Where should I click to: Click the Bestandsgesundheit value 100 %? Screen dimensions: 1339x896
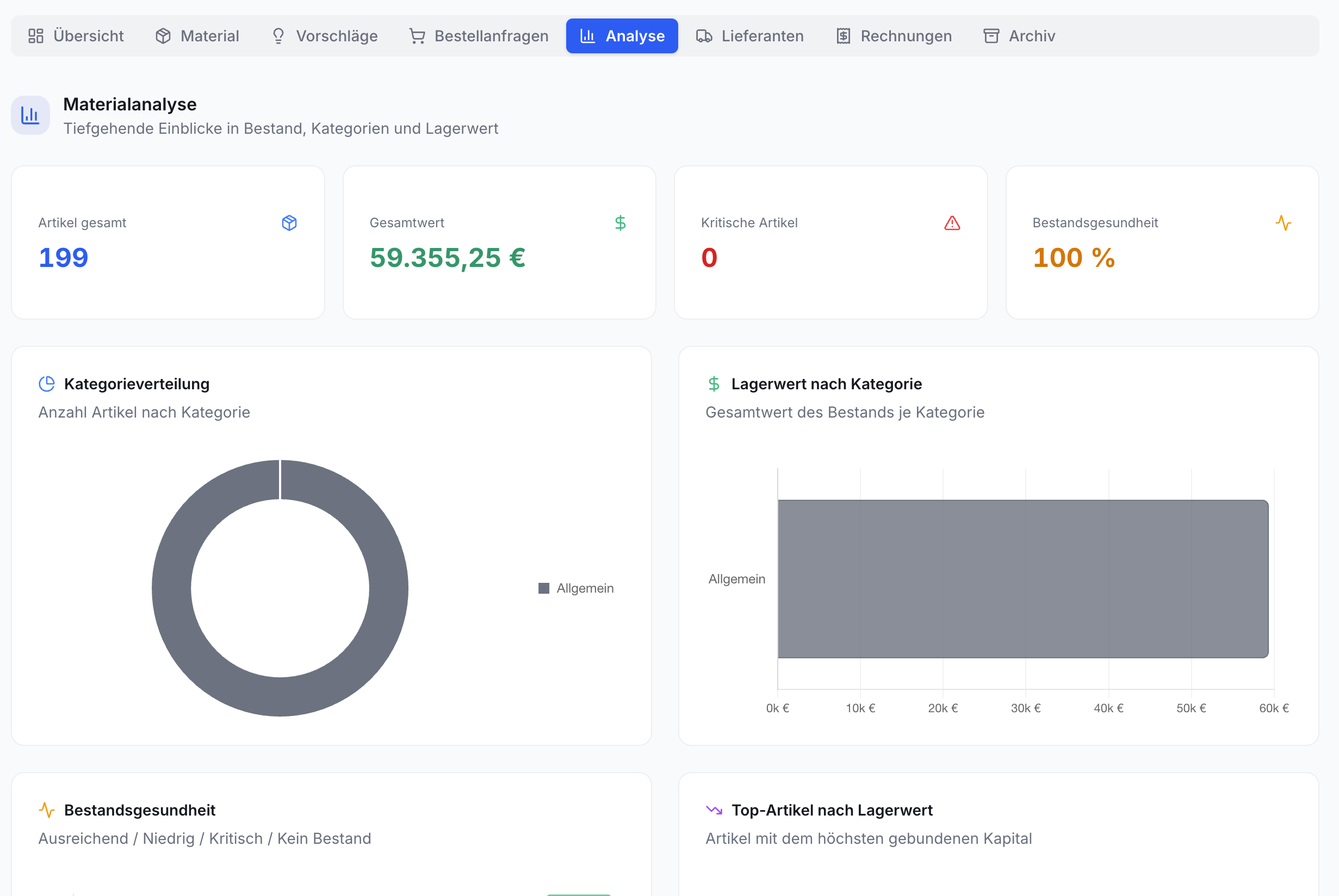(x=1074, y=258)
